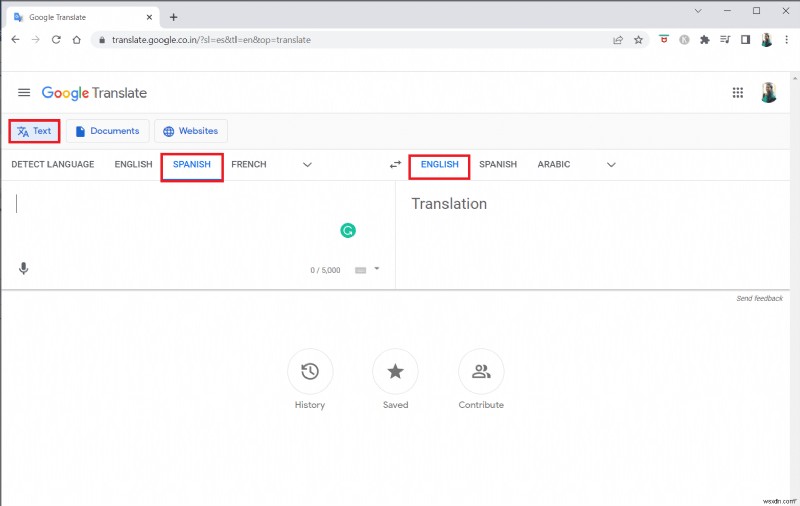
Task: Open a new browser tab
Action: coord(173,17)
